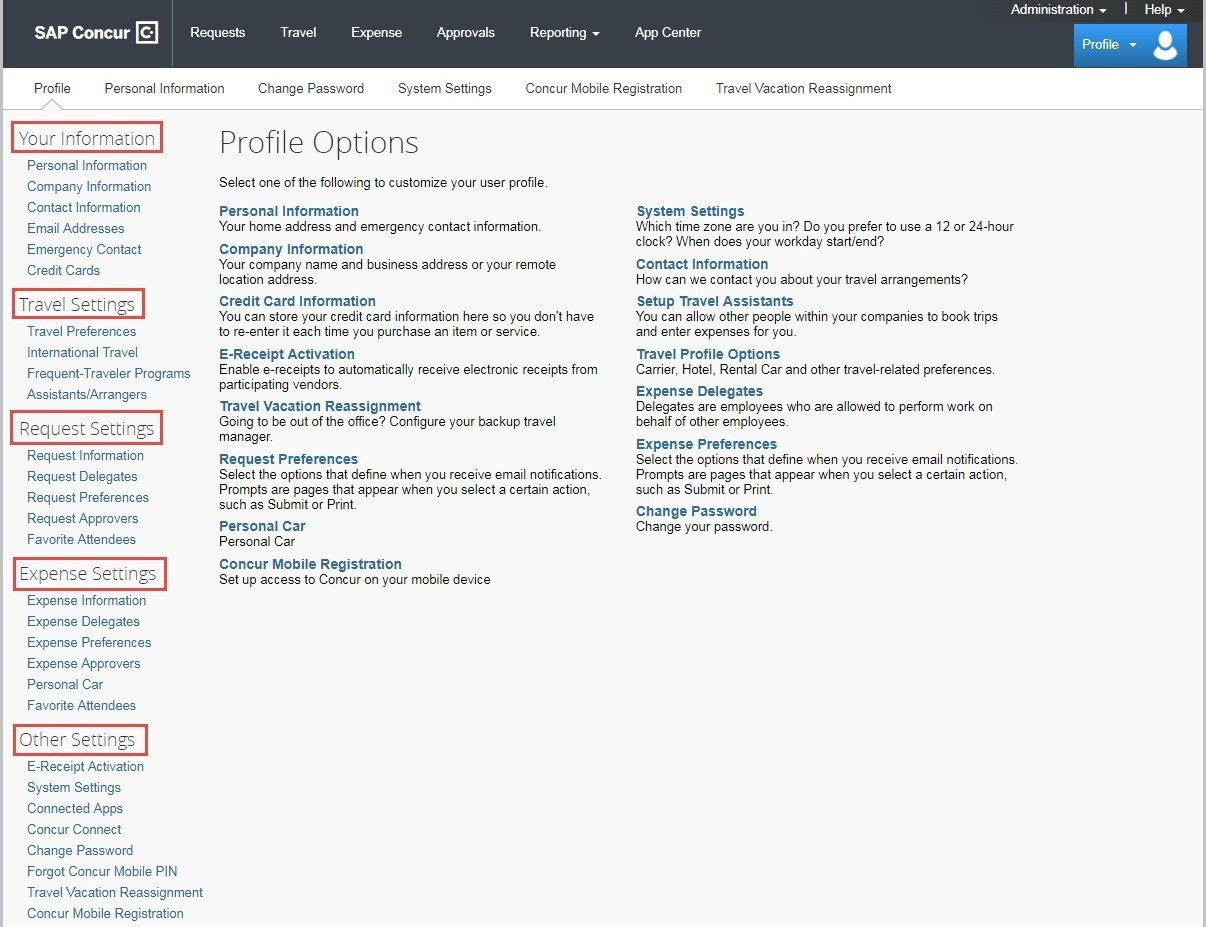Screen dimensions: 1206x927
Task: Expand the Administration dropdown
Action: 1058,9
